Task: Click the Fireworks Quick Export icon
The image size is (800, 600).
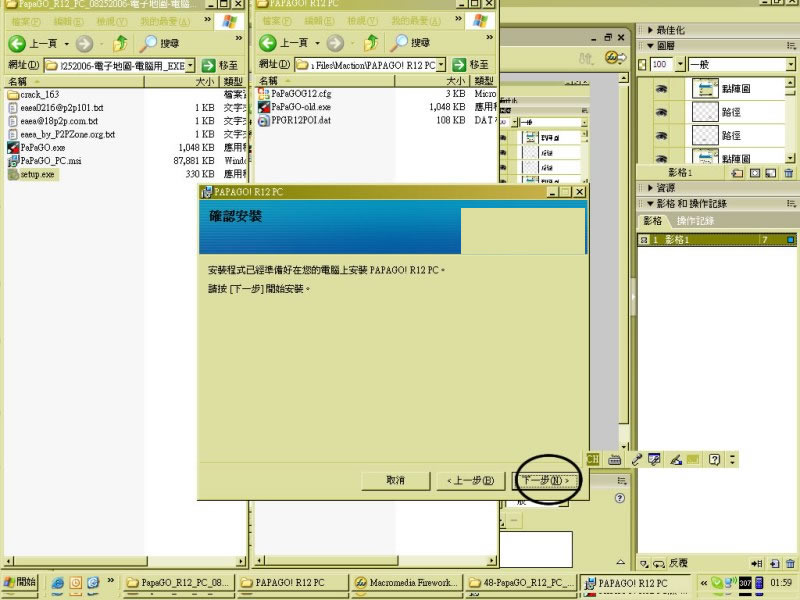Action: point(615,58)
